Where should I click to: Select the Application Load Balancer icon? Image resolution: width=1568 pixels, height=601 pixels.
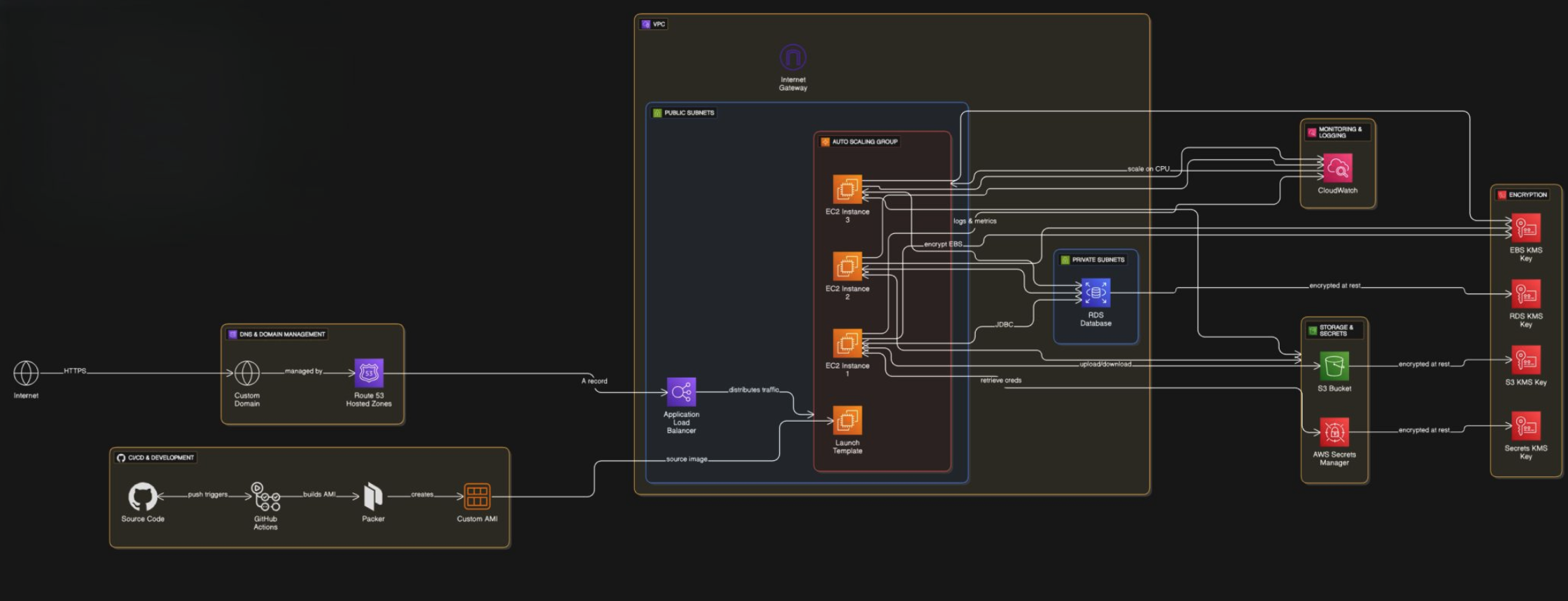coord(681,392)
